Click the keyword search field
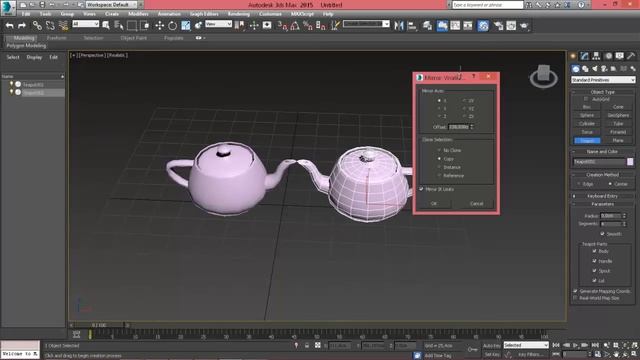 [488, 5]
